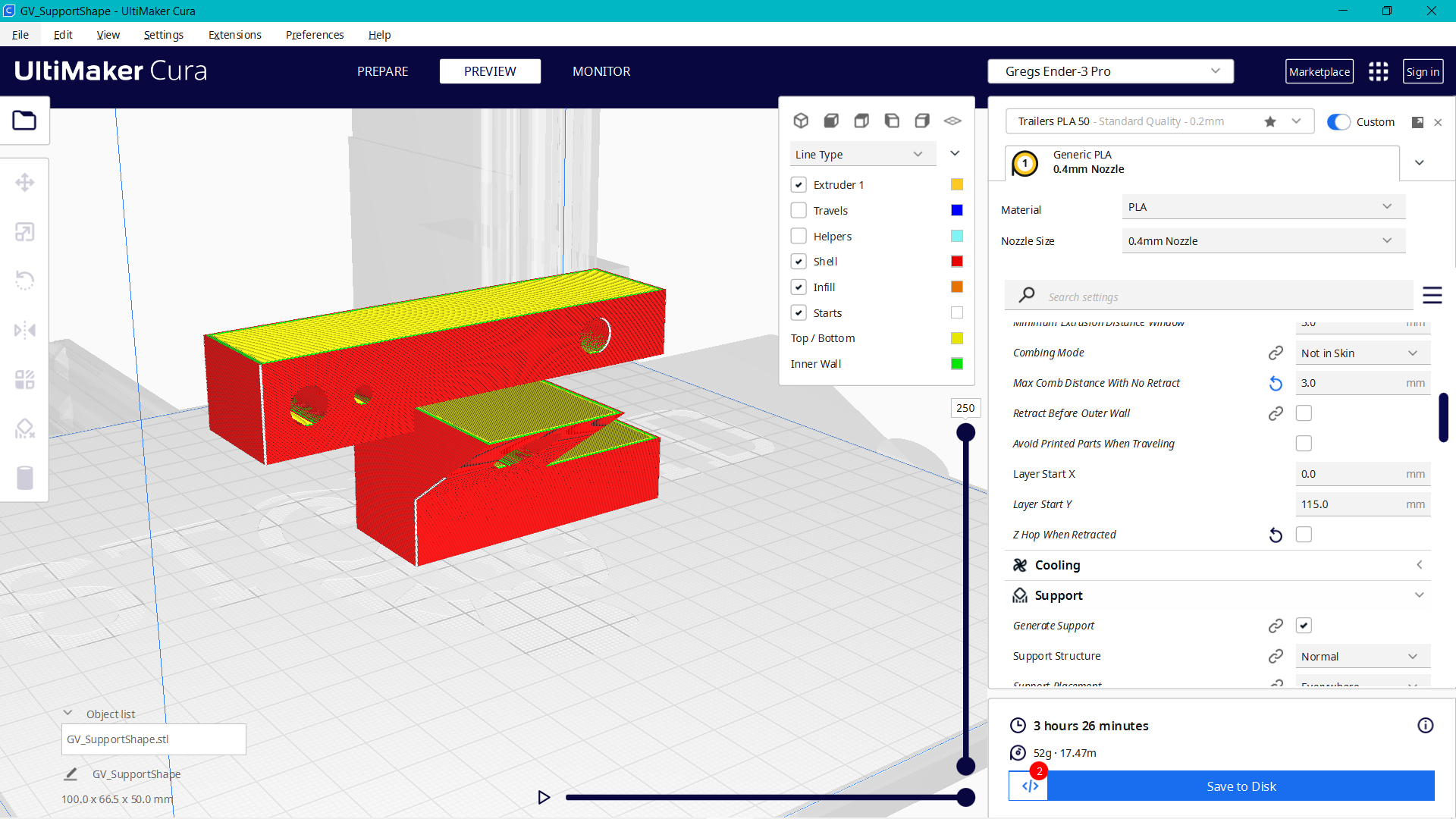
Task: Switch to front view camera icon
Action: pyautogui.click(x=831, y=121)
